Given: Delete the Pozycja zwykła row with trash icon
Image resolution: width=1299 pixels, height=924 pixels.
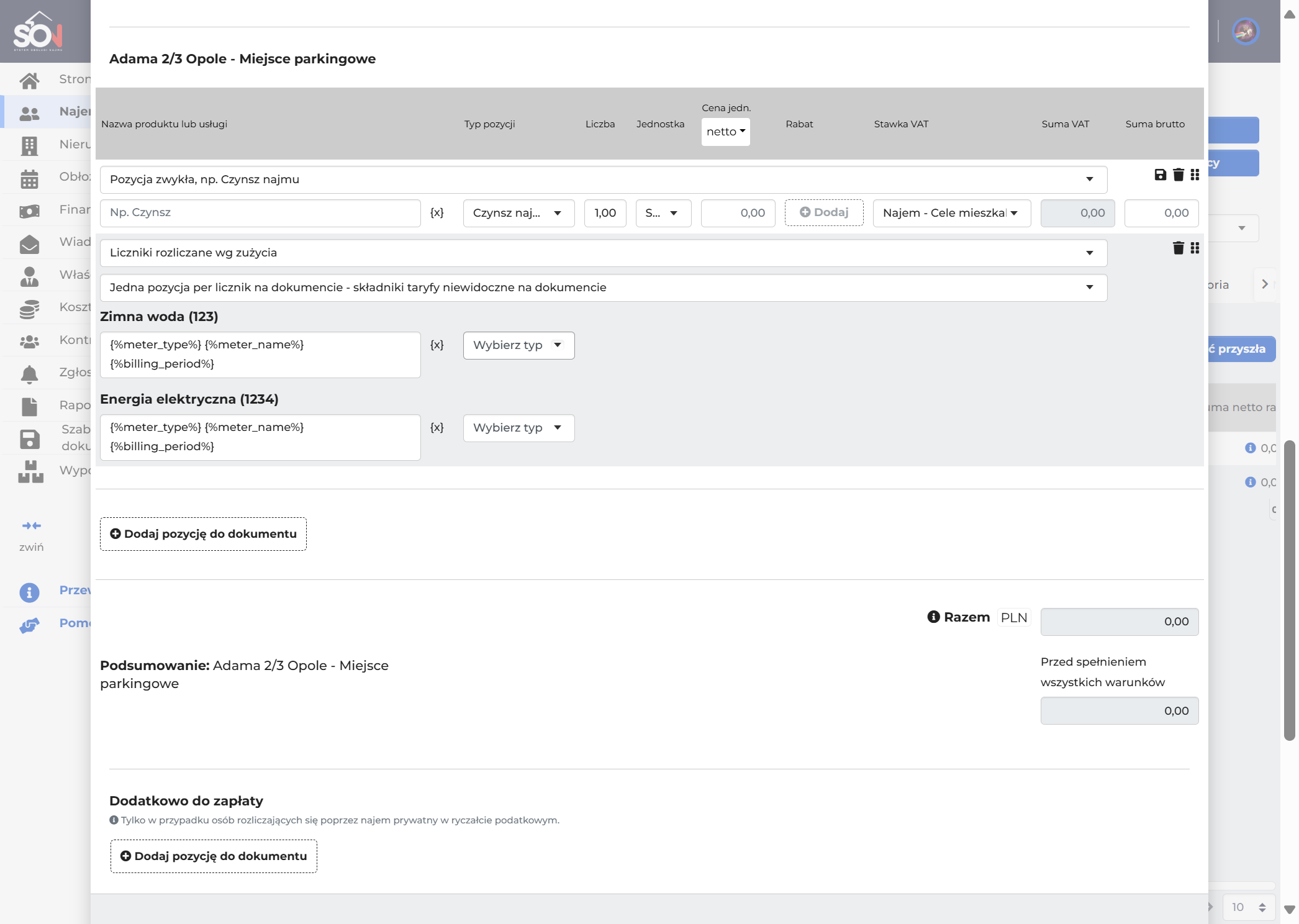Looking at the screenshot, I should [x=1178, y=175].
